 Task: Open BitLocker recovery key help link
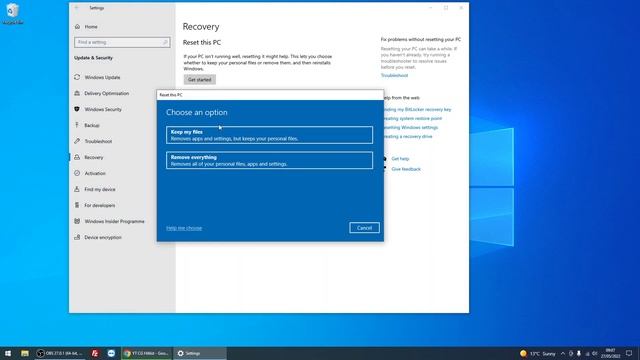(x=417, y=109)
